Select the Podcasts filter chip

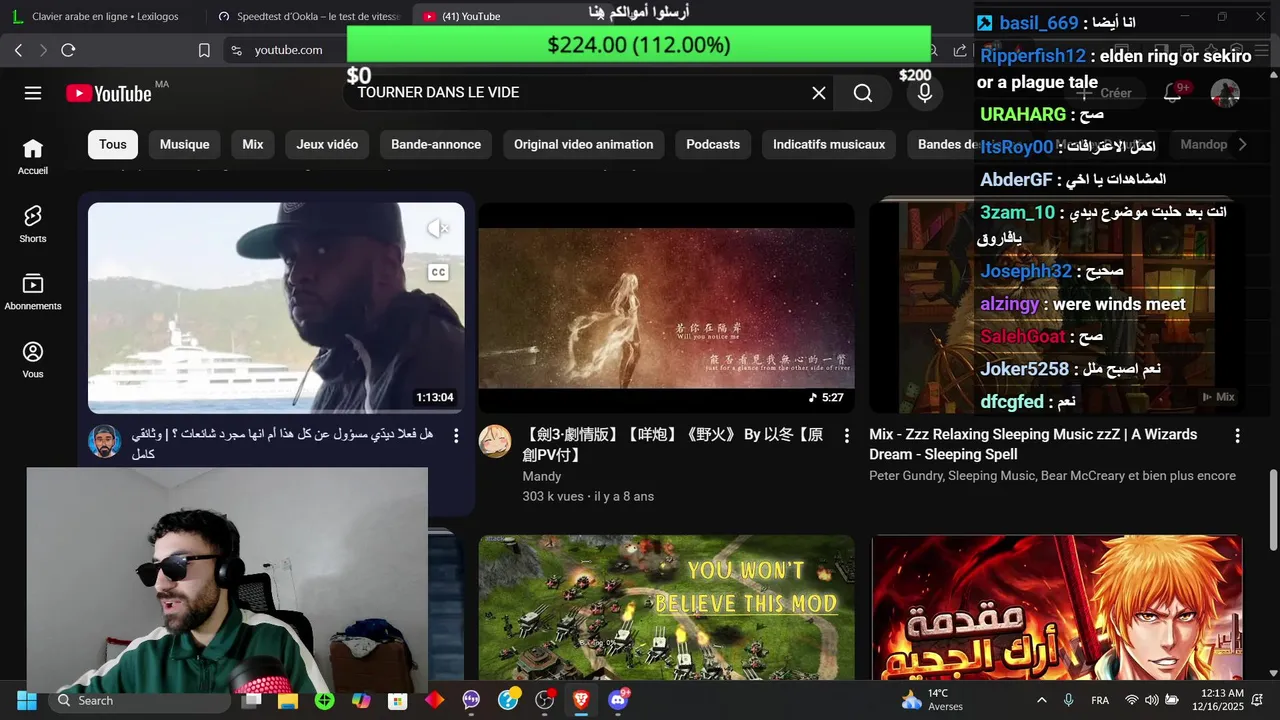click(713, 144)
